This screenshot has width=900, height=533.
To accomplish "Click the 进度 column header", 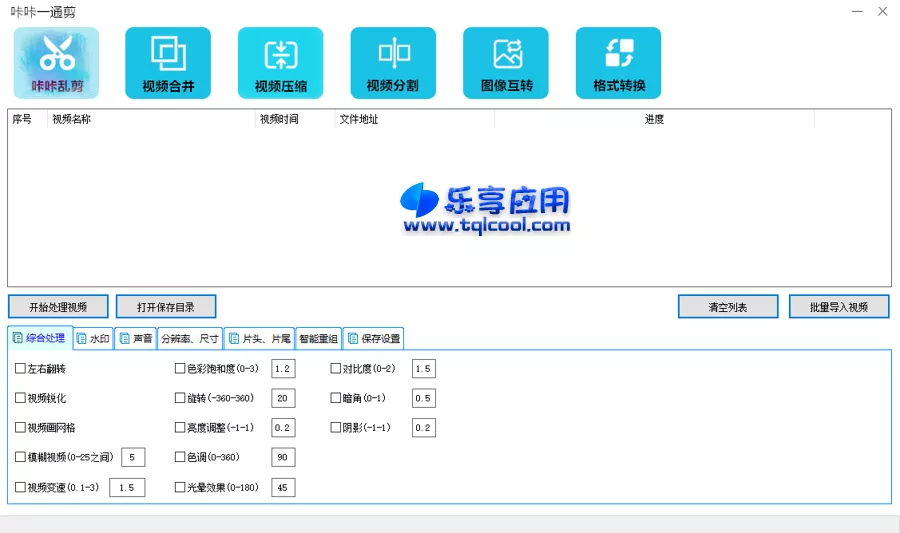I will point(654,119).
